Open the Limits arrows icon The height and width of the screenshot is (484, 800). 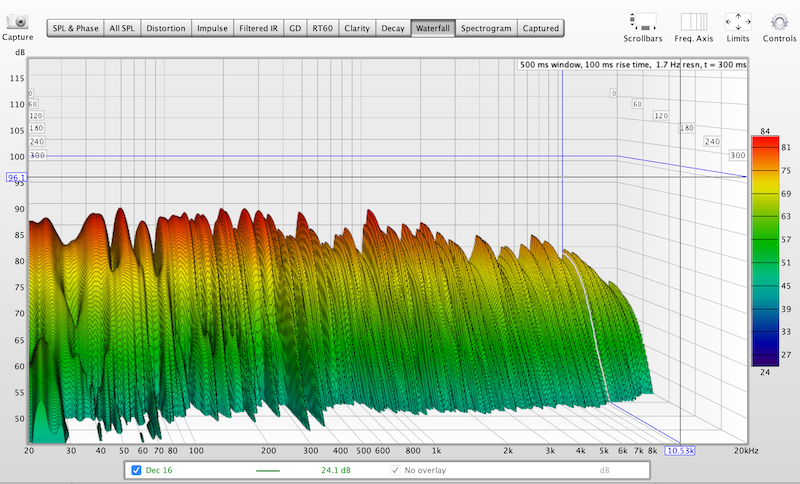(738, 22)
